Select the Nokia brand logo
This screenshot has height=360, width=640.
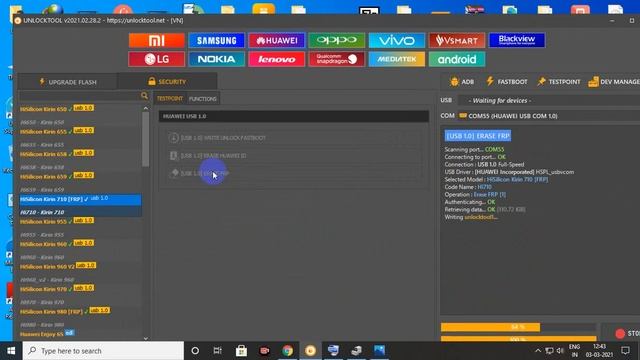[x=216, y=59]
